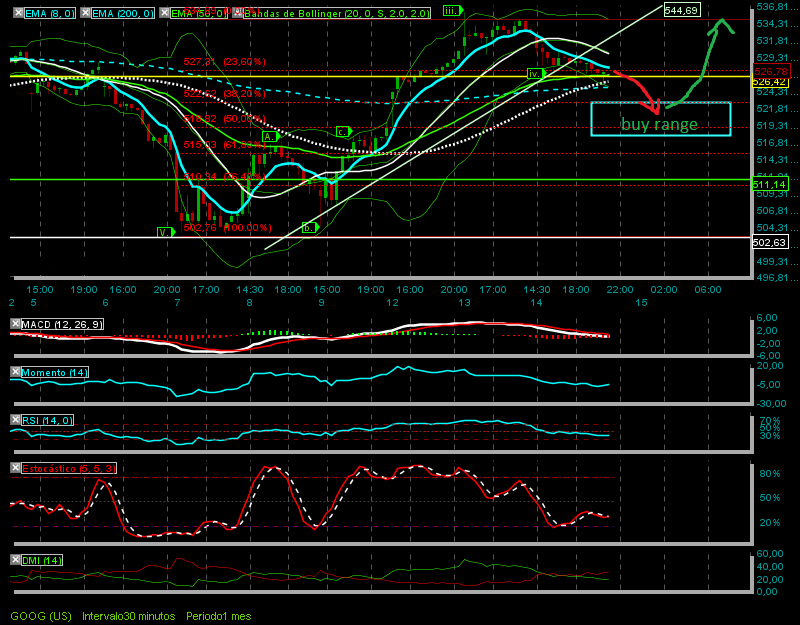Image resolution: width=800 pixels, height=625 pixels.
Task: Select the wave iv. marker flag
Action: pyautogui.click(x=536, y=73)
